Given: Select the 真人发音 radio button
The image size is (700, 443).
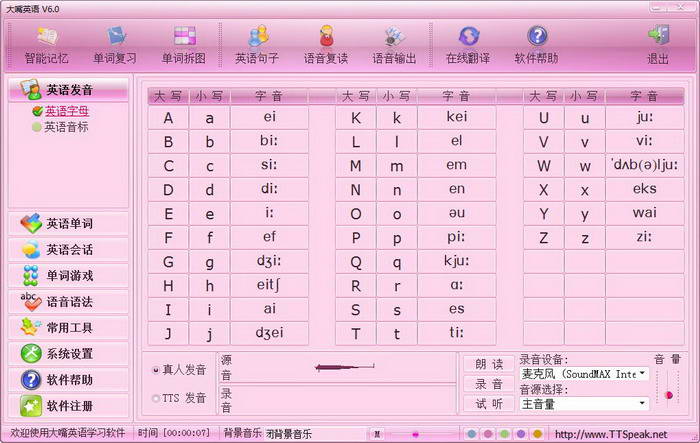Looking at the screenshot, I should click(155, 370).
